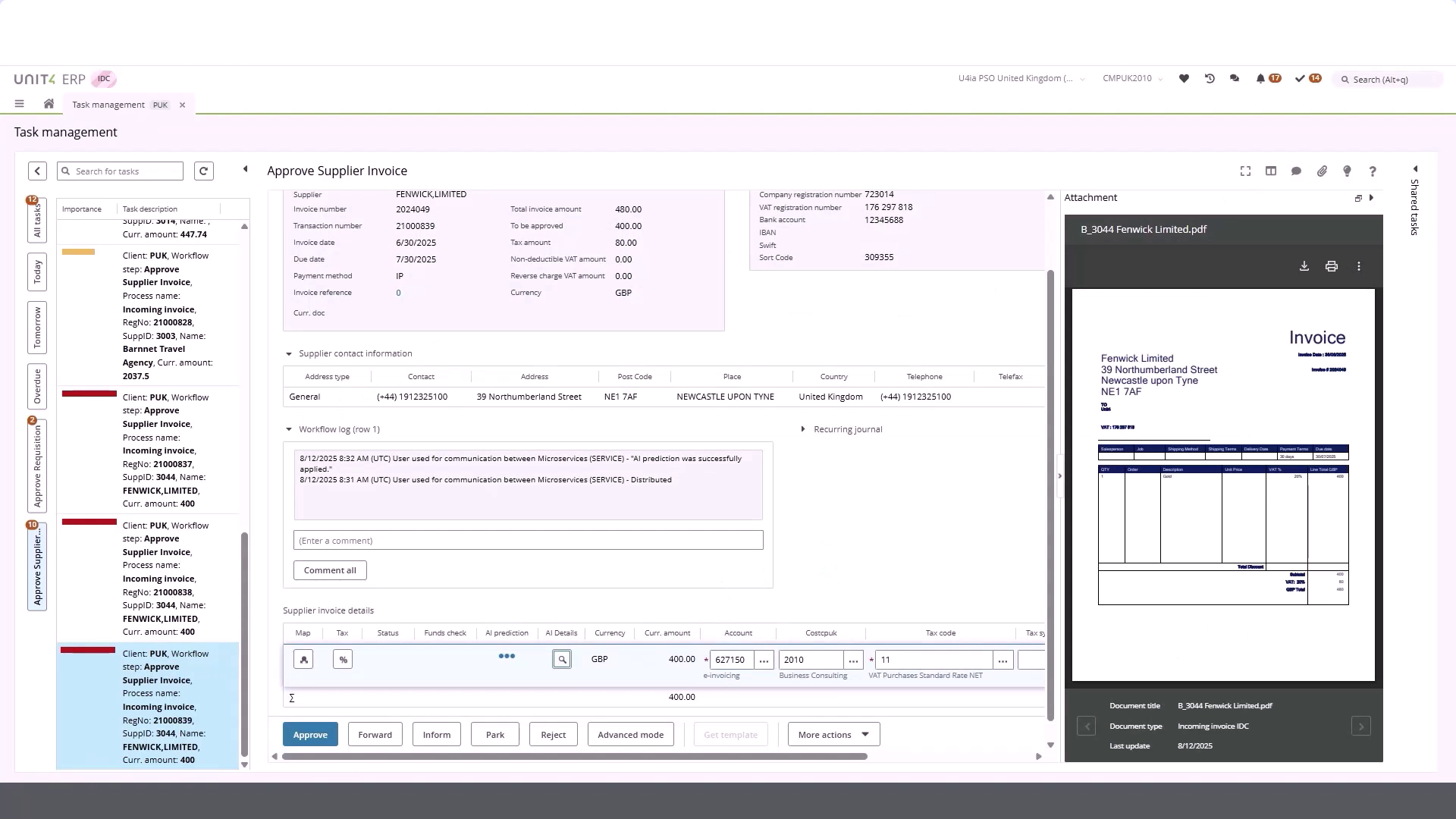This screenshot has width=1456, height=819.
Task: Open AI Details magnifier on the invoice row
Action: (561, 659)
